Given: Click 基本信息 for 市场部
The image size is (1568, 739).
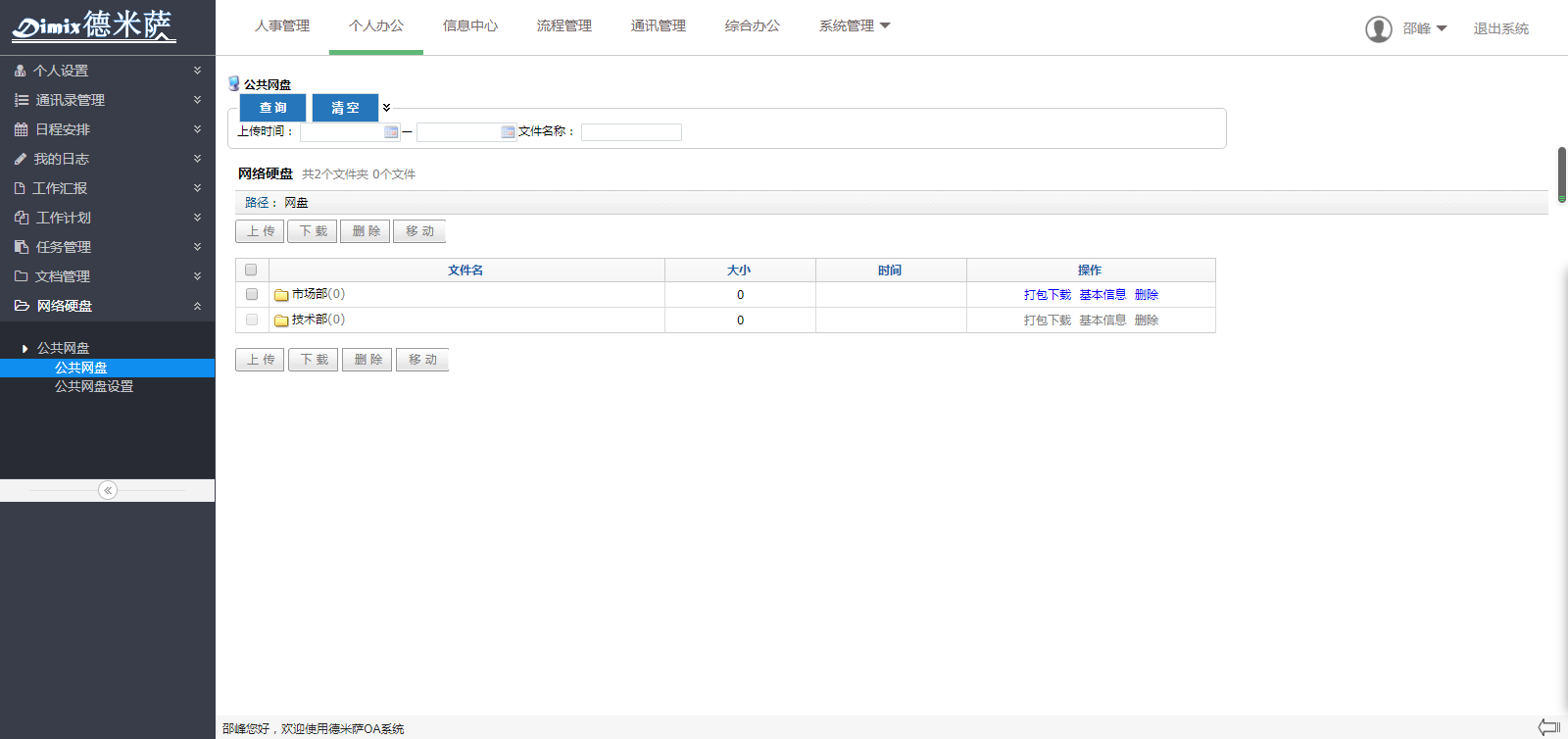Looking at the screenshot, I should [x=1102, y=295].
